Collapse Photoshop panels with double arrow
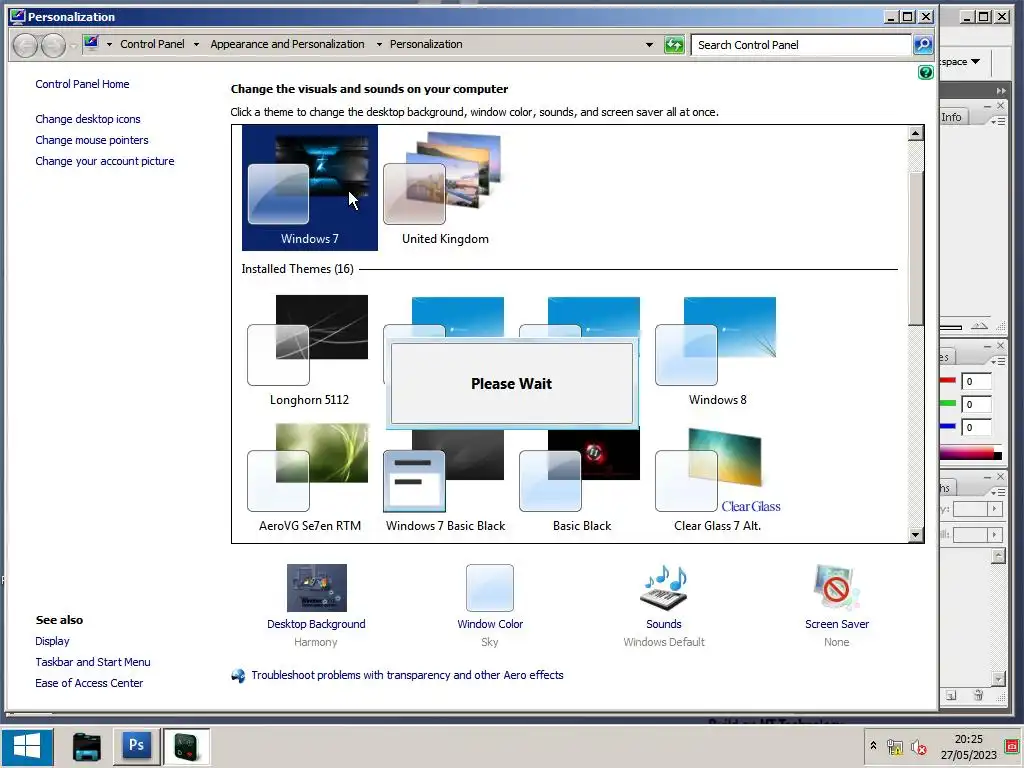 click(1001, 91)
